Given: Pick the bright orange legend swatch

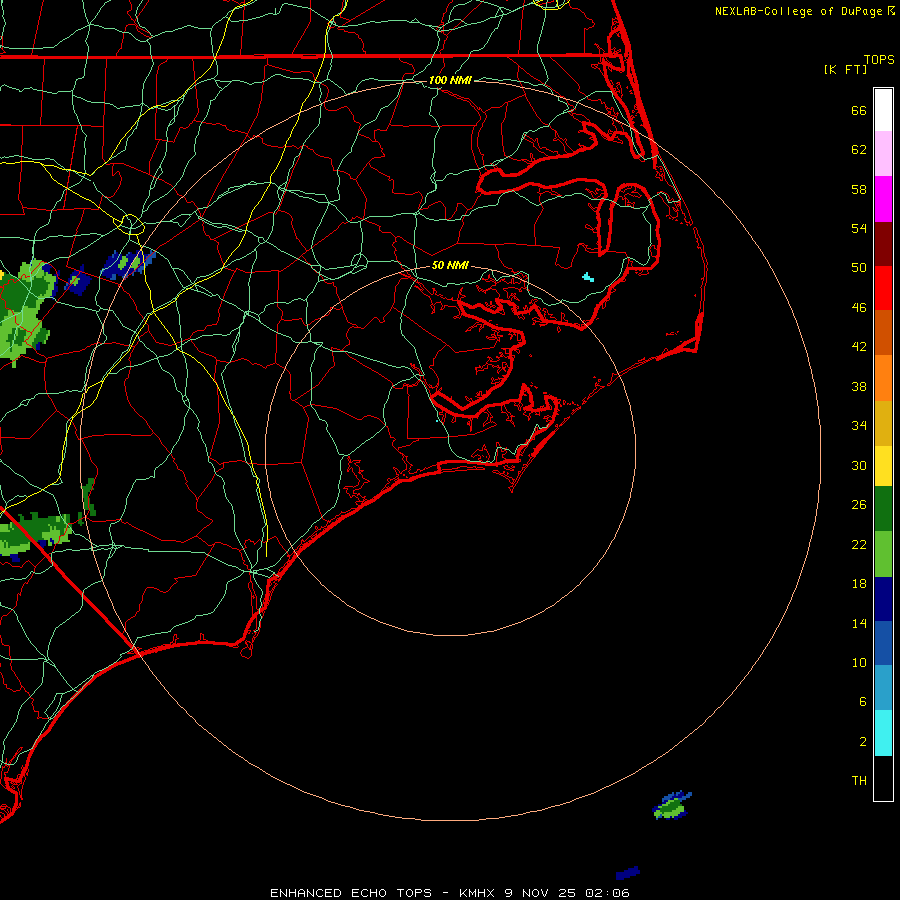Looking at the screenshot, I should (883, 378).
